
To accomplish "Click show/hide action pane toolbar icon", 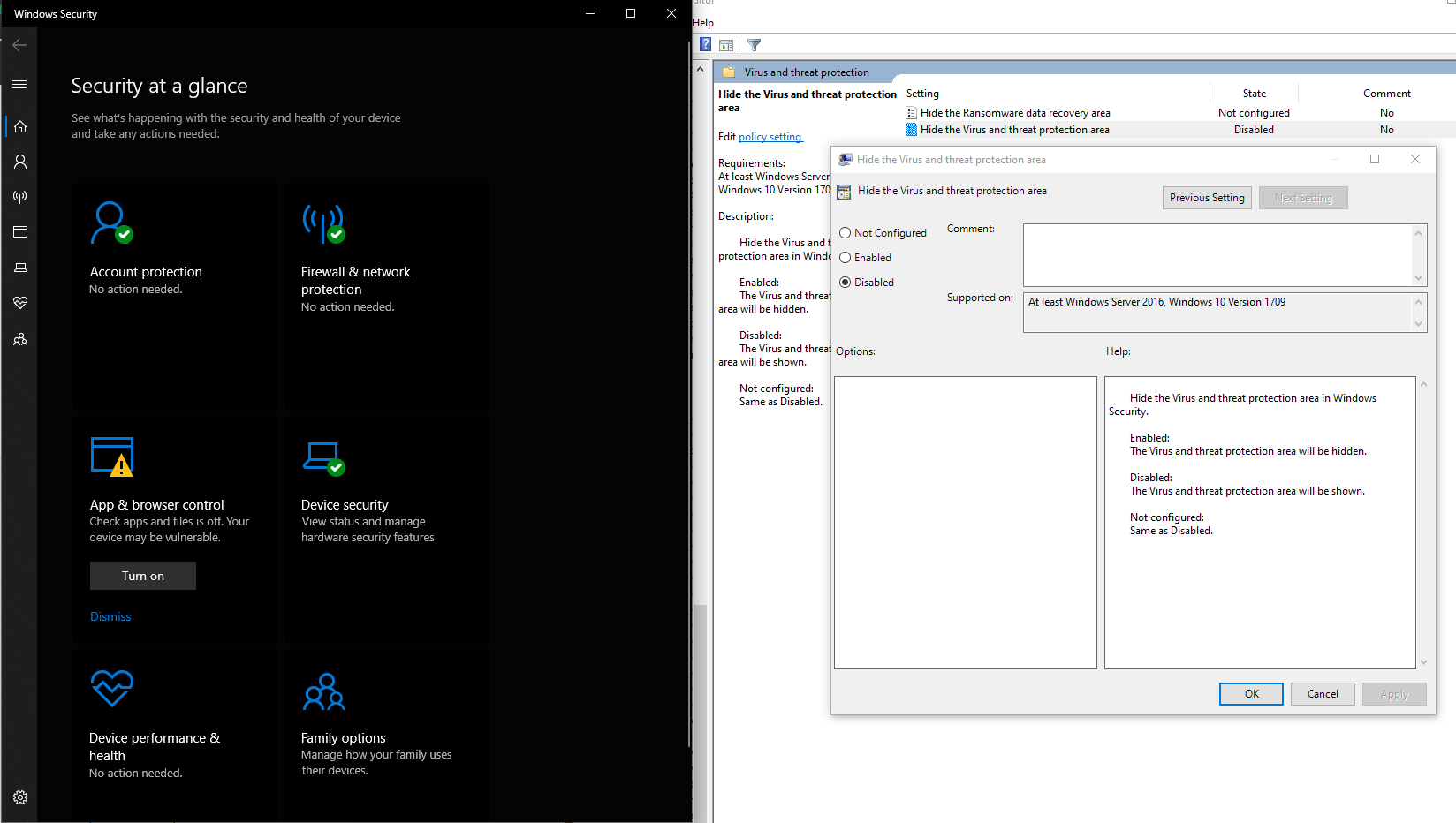I will (x=726, y=44).
